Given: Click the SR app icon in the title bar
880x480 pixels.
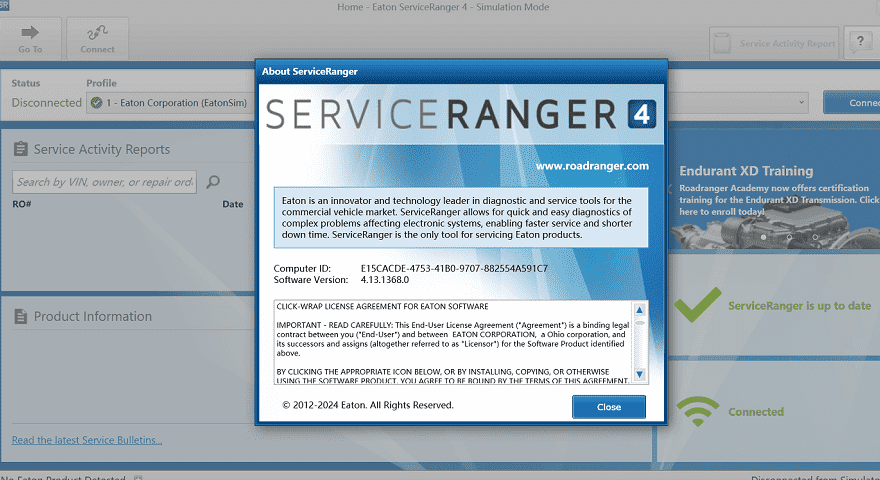Looking at the screenshot, I should [5, 5].
